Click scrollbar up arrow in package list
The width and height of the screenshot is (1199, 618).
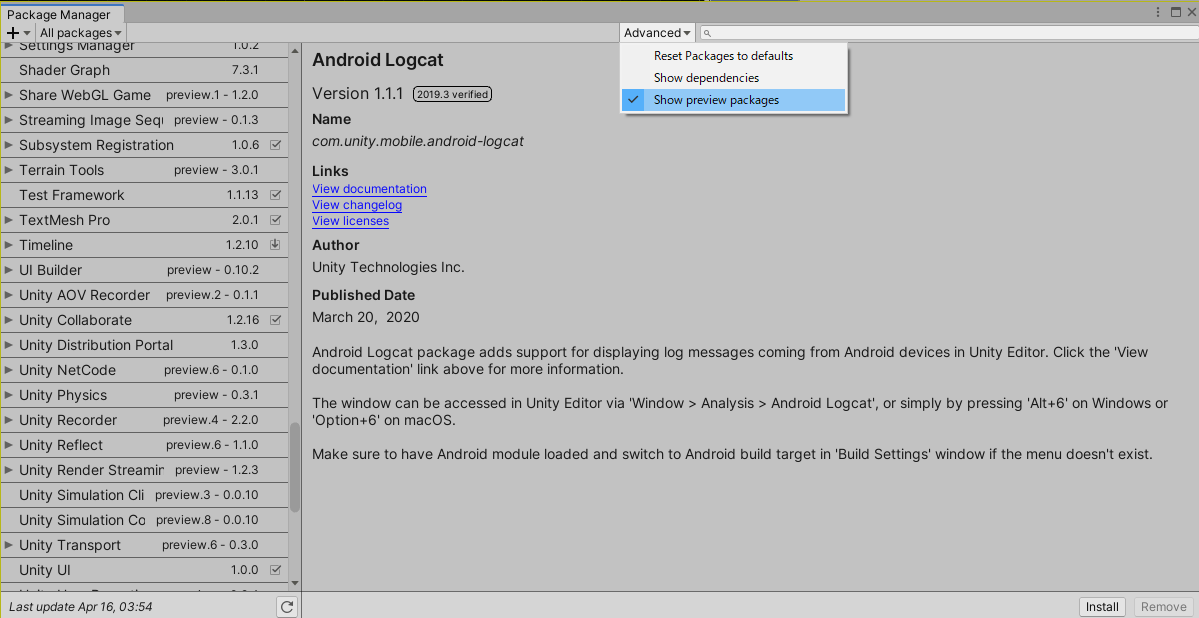click(x=295, y=50)
